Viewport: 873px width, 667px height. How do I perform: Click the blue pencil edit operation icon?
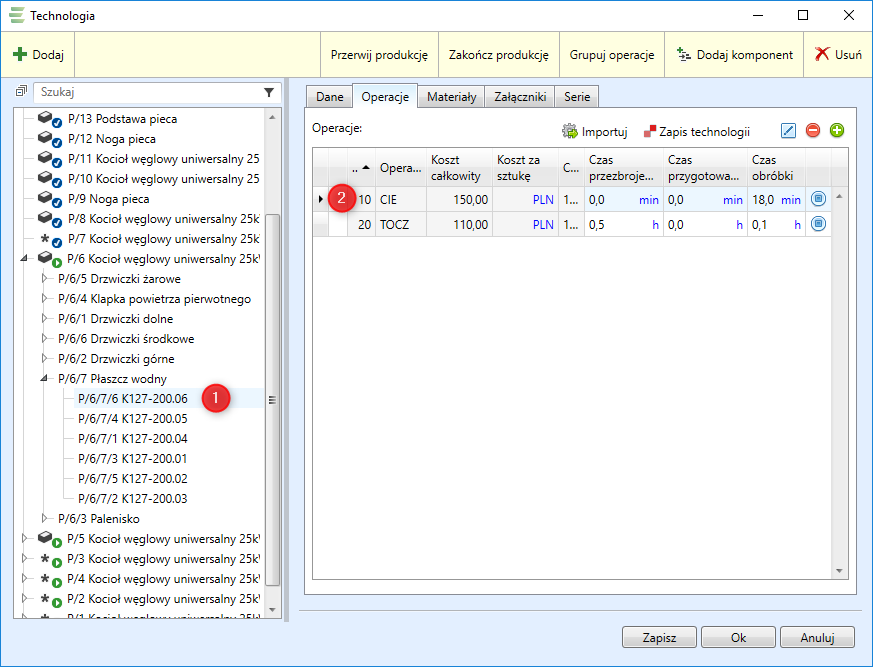click(789, 131)
